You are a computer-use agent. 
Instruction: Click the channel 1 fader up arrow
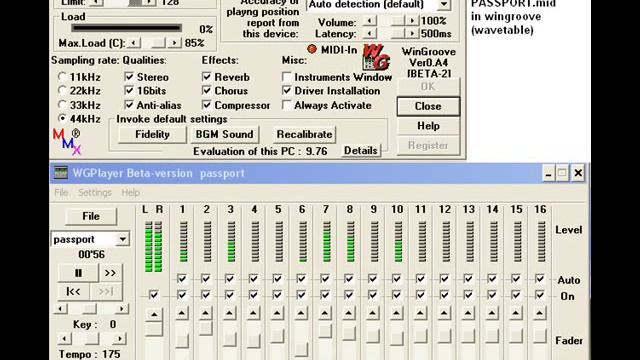(x=182, y=313)
